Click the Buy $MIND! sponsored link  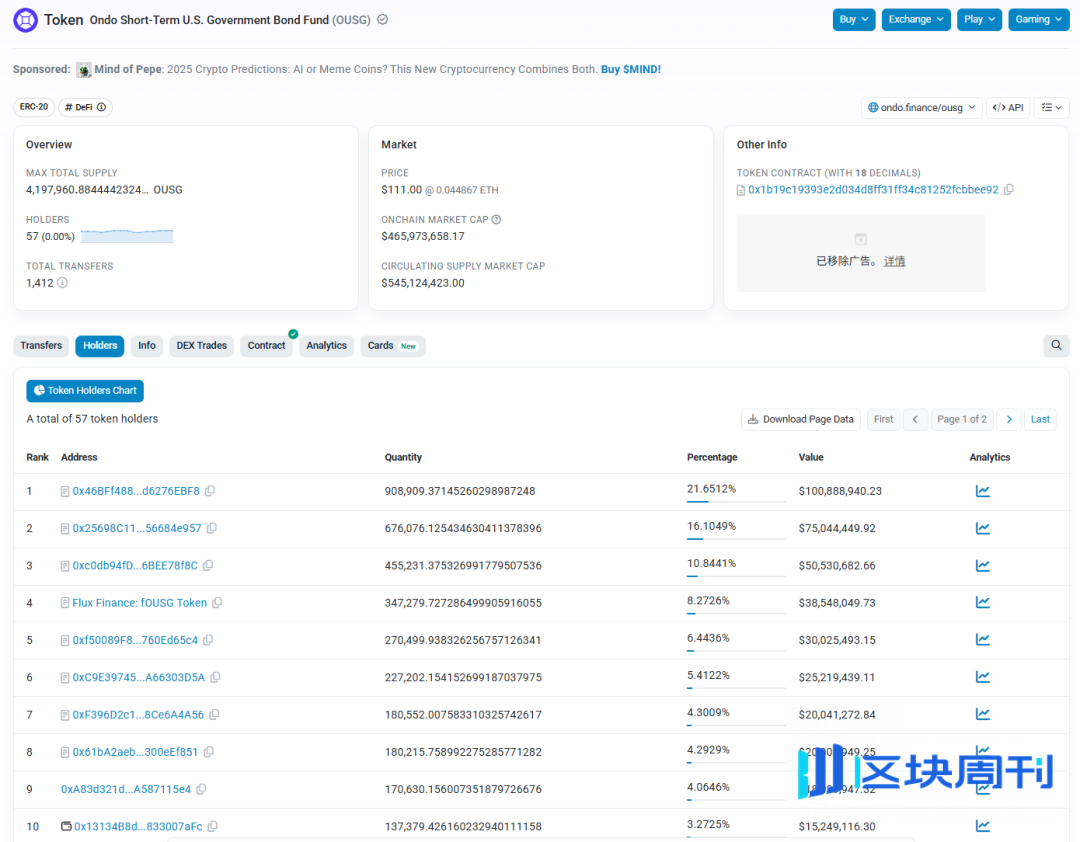[x=631, y=69]
